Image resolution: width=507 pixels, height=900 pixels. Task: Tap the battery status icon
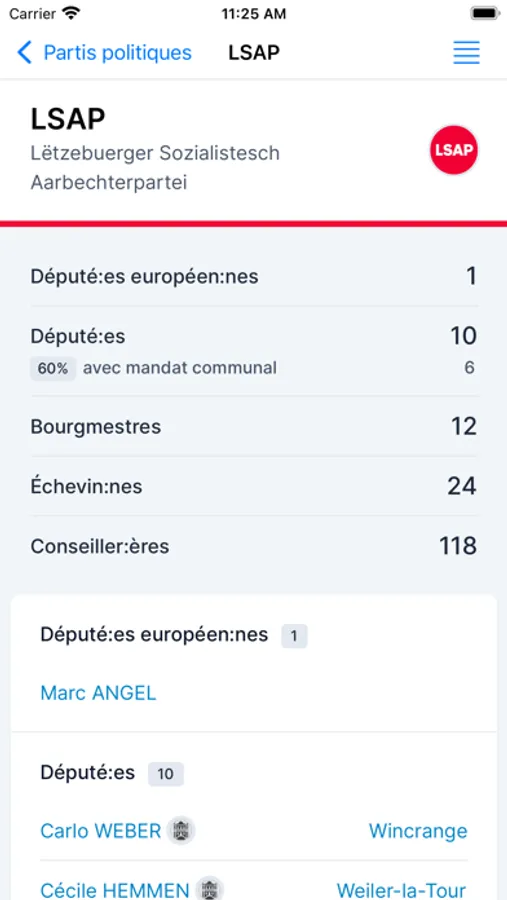click(485, 14)
